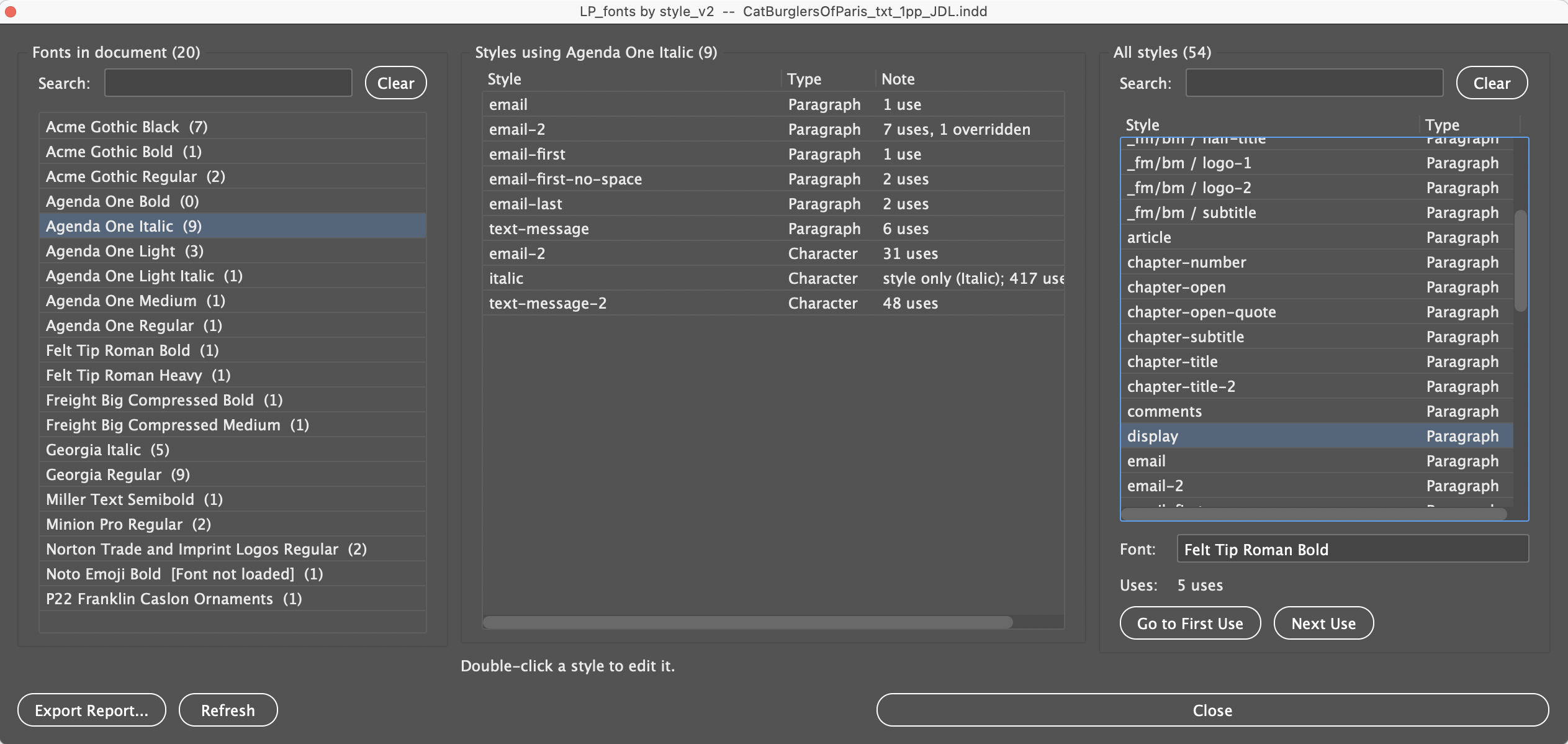The height and width of the screenshot is (744, 1568).
Task: Select comments style
Action: [x=1317, y=411]
